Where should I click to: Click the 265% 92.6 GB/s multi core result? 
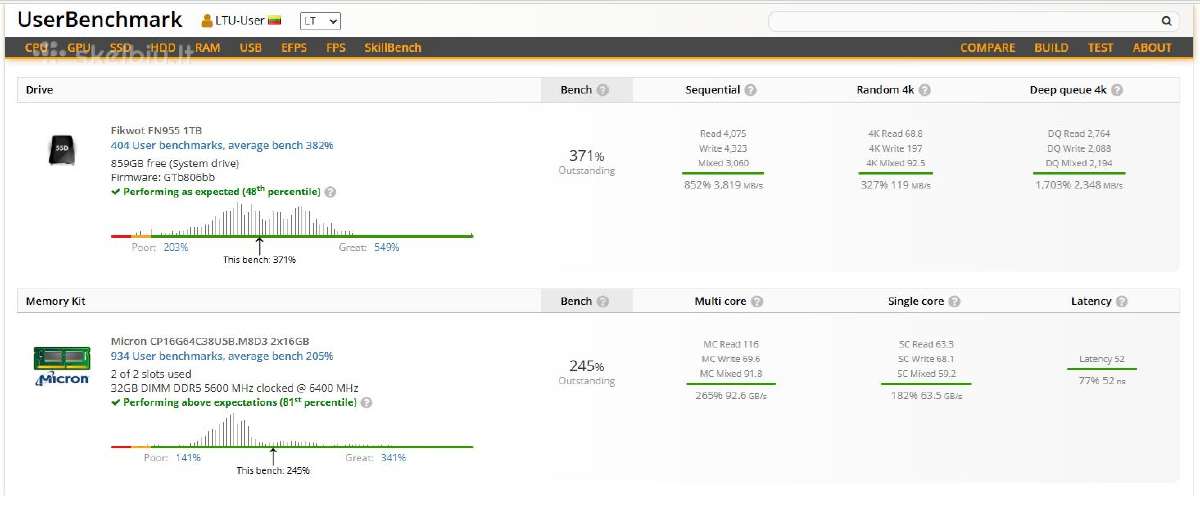tap(731, 396)
